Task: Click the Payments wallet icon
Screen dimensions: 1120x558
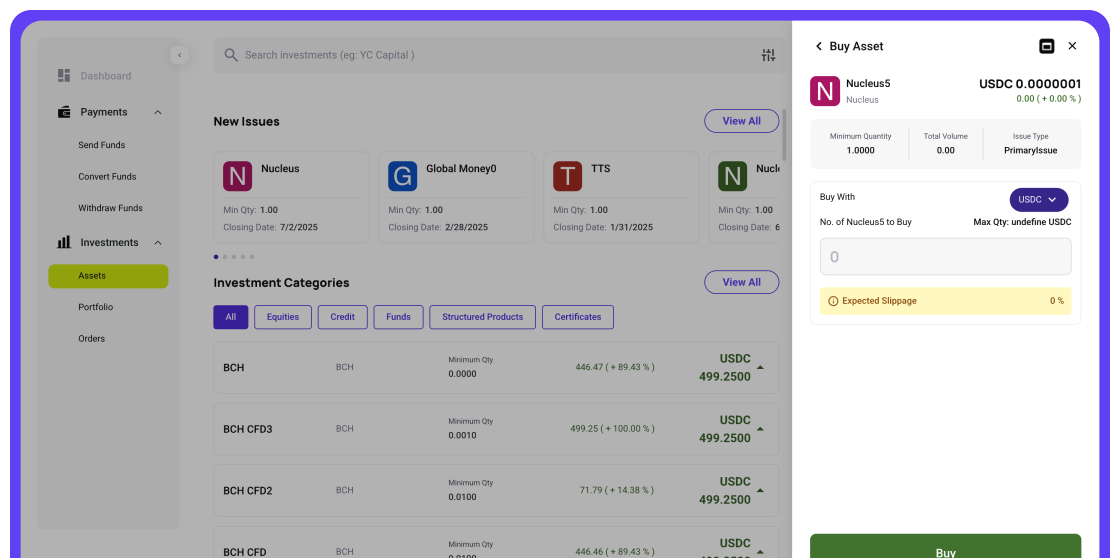Action: click(64, 112)
